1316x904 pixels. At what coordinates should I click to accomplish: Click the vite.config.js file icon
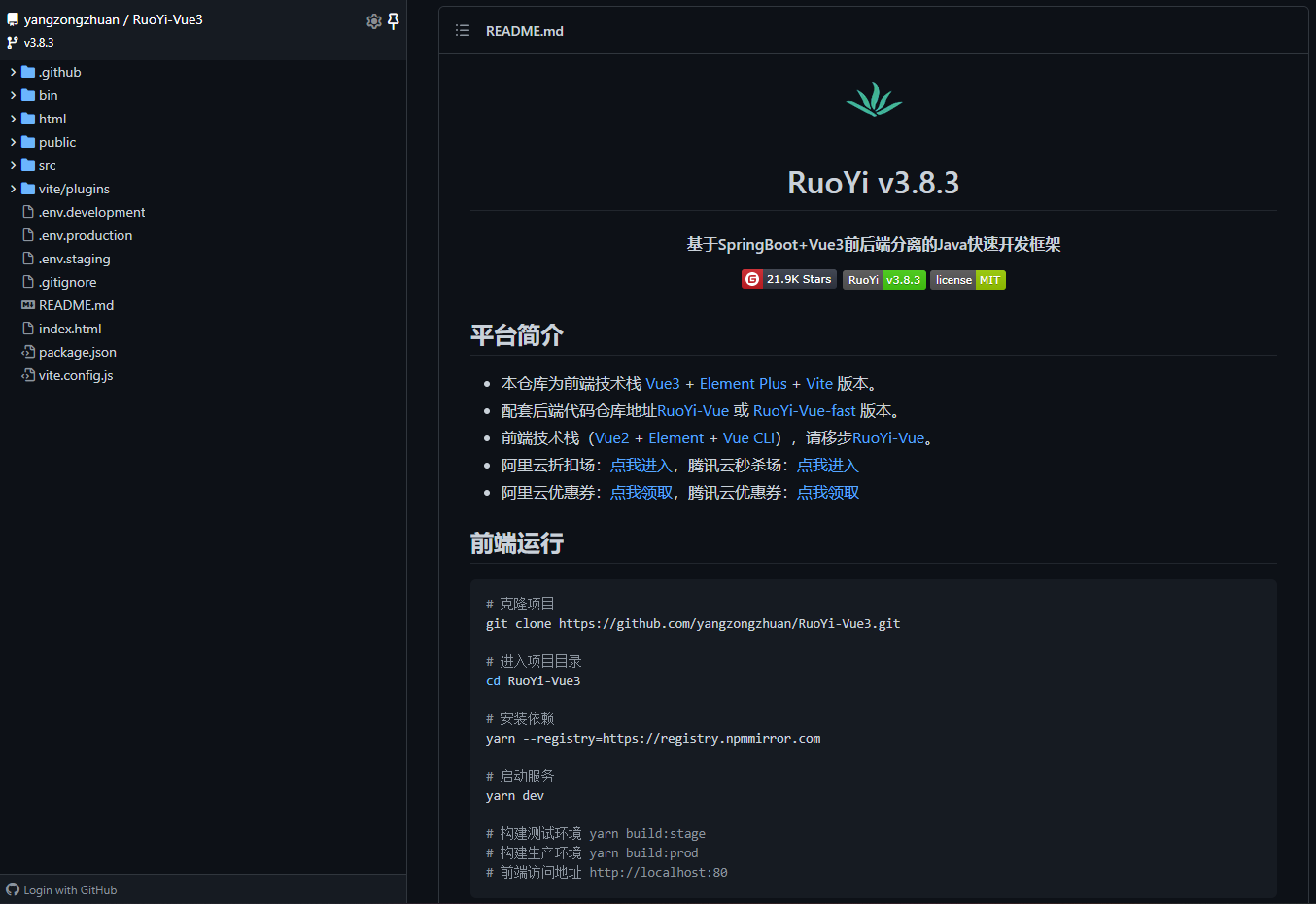click(28, 375)
